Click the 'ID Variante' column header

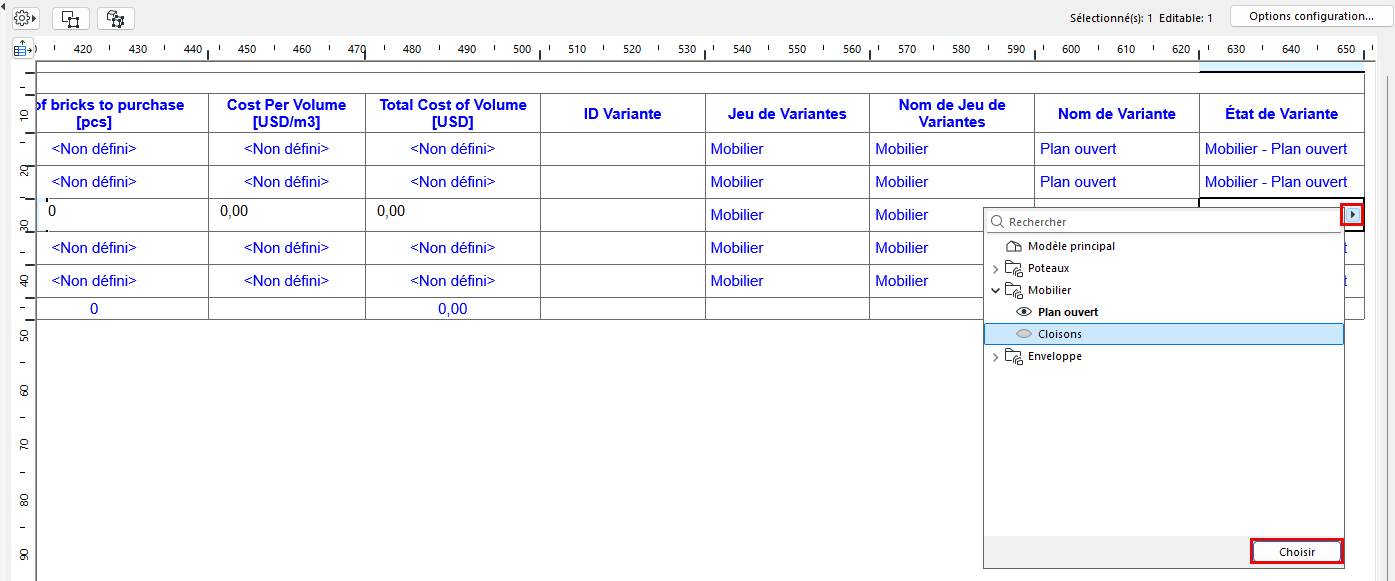(622, 113)
